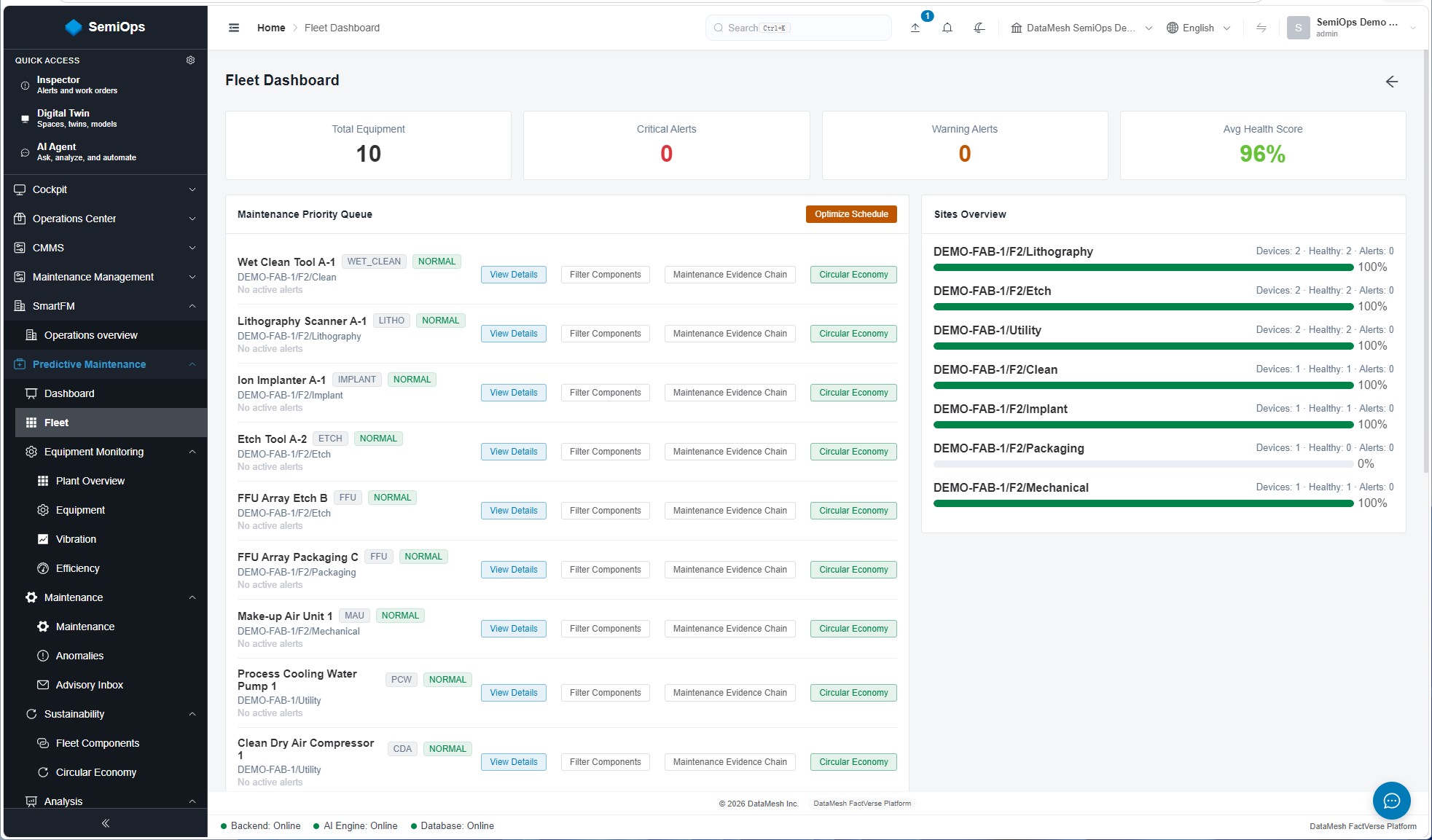
Task: Collapse the SmartFM section
Action: tap(106, 306)
